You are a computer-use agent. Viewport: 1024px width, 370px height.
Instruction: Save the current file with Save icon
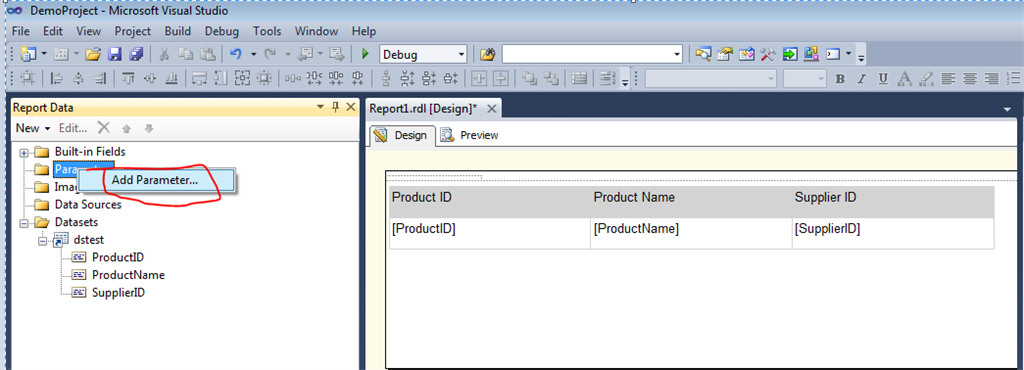(x=115, y=54)
